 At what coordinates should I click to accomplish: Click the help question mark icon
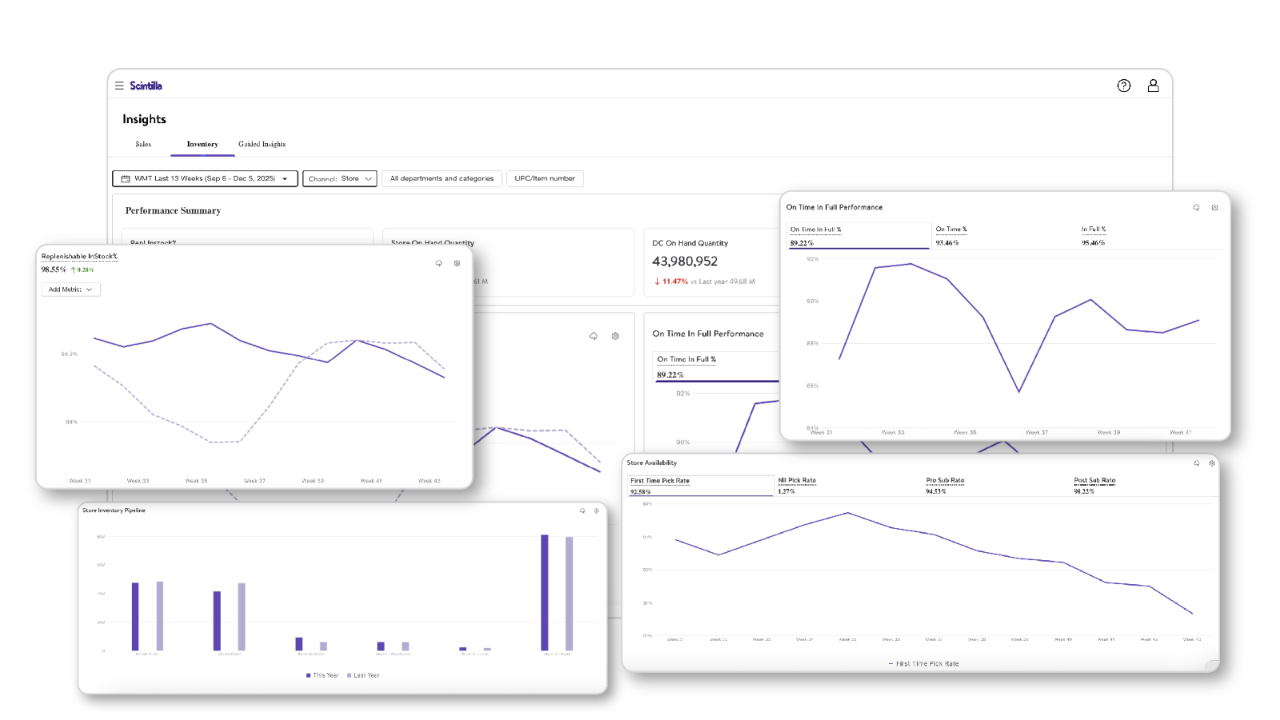pyautogui.click(x=1123, y=86)
